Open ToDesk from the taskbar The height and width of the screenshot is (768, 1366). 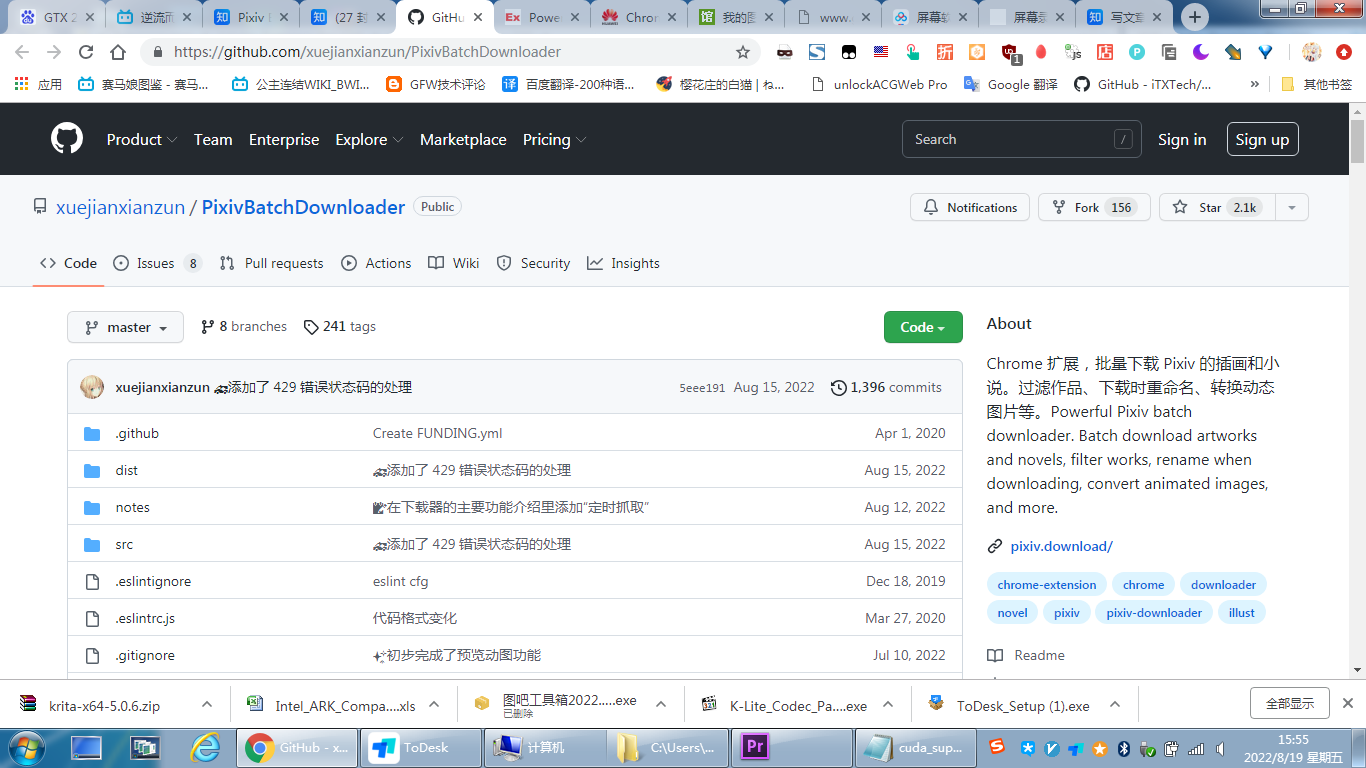(x=420, y=747)
